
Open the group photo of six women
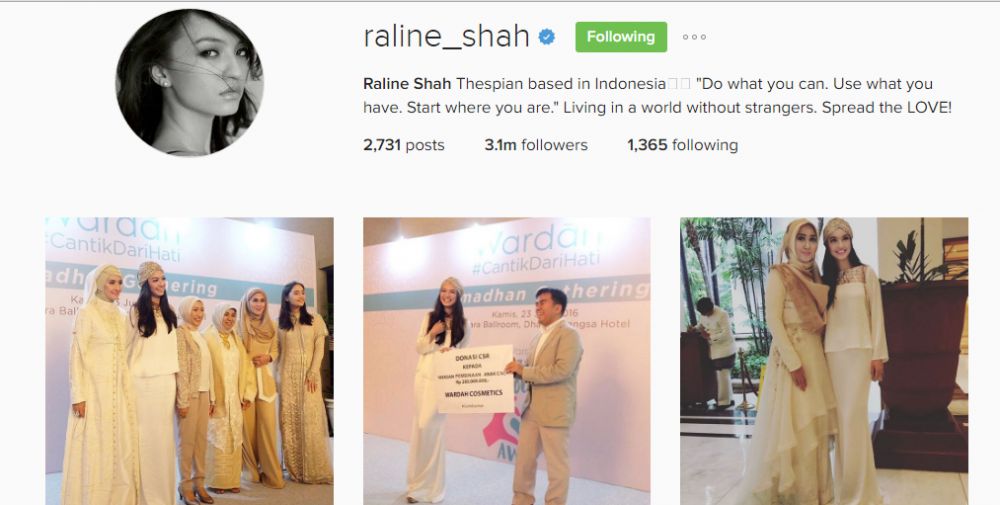point(189,361)
